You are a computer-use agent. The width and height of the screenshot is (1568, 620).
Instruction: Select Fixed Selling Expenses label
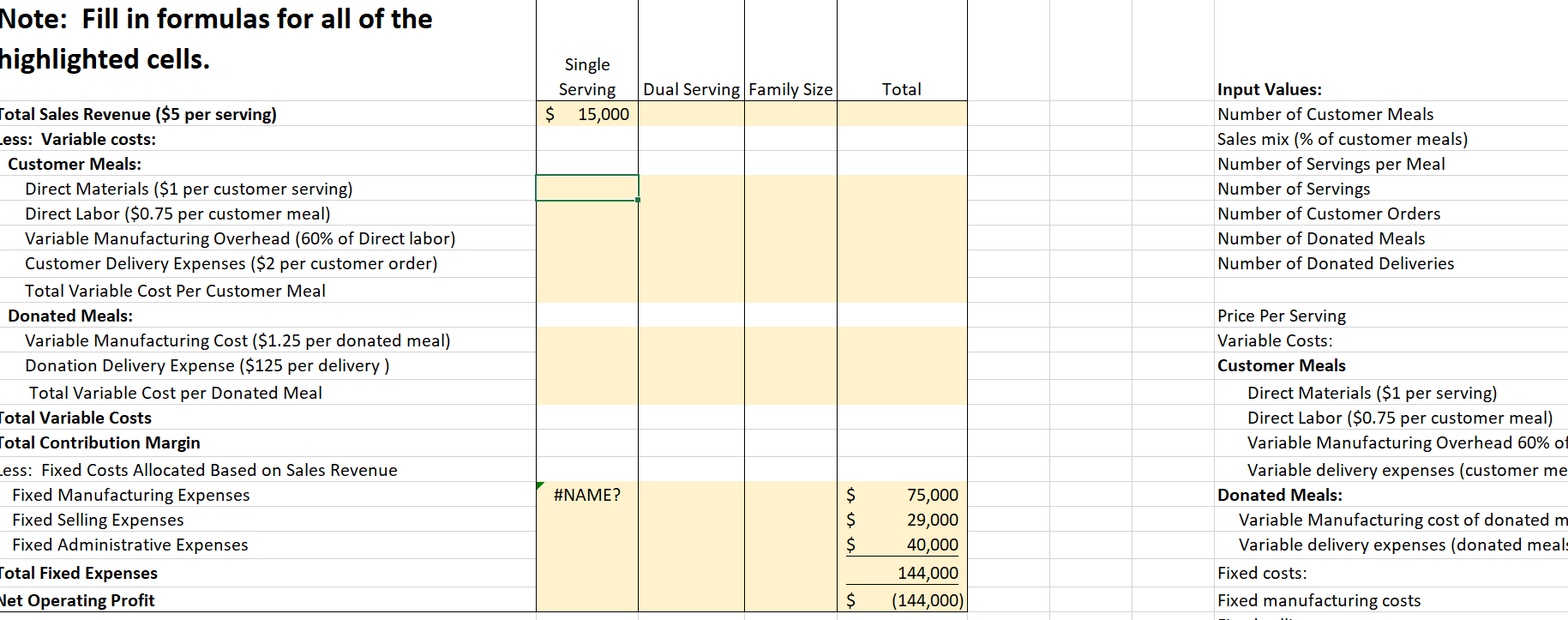[x=98, y=520]
